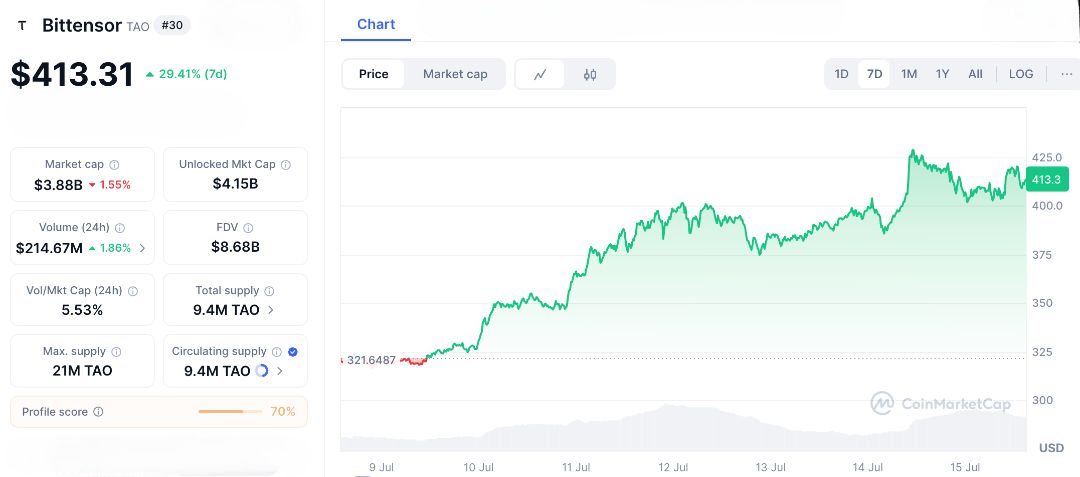Switch to line chart view
This screenshot has height=477, width=1080.
(541, 74)
